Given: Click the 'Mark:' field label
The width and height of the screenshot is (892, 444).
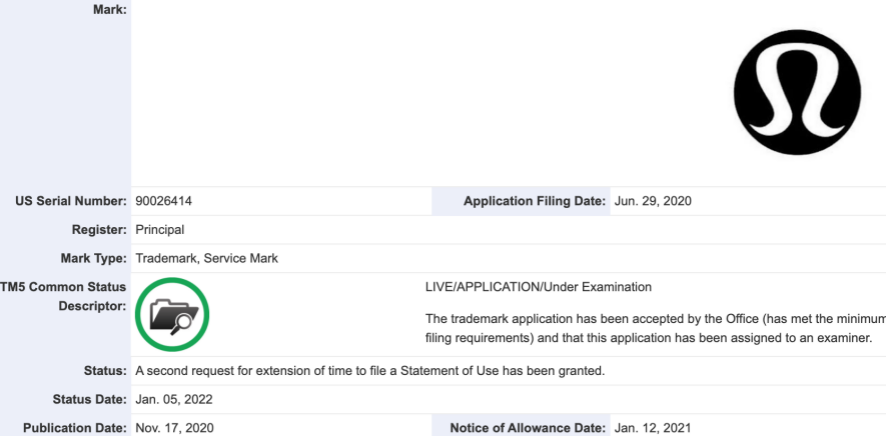Looking at the screenshot, I should [x=110, y=9].
